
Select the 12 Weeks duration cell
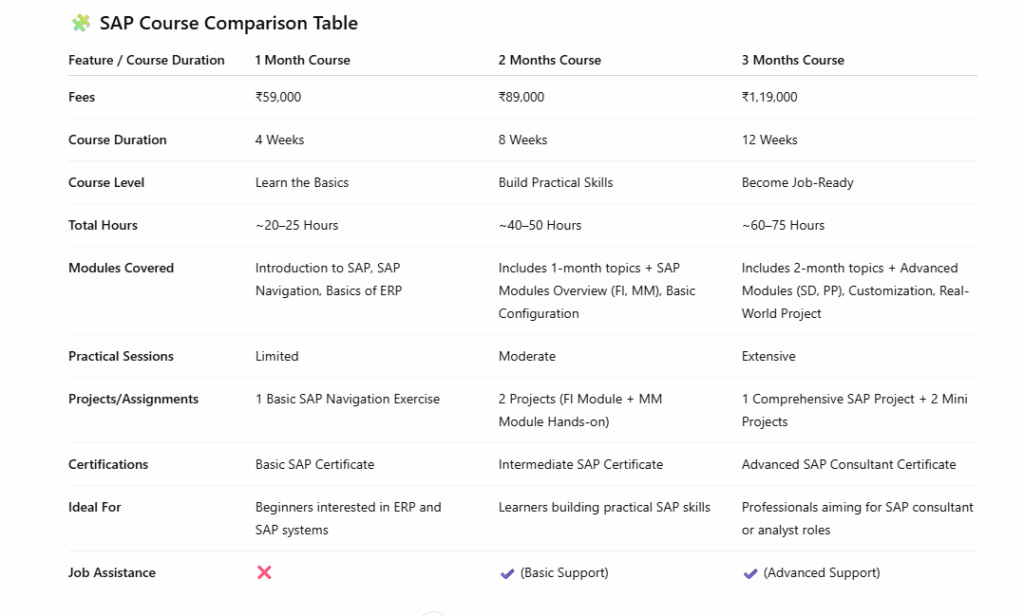769,140
